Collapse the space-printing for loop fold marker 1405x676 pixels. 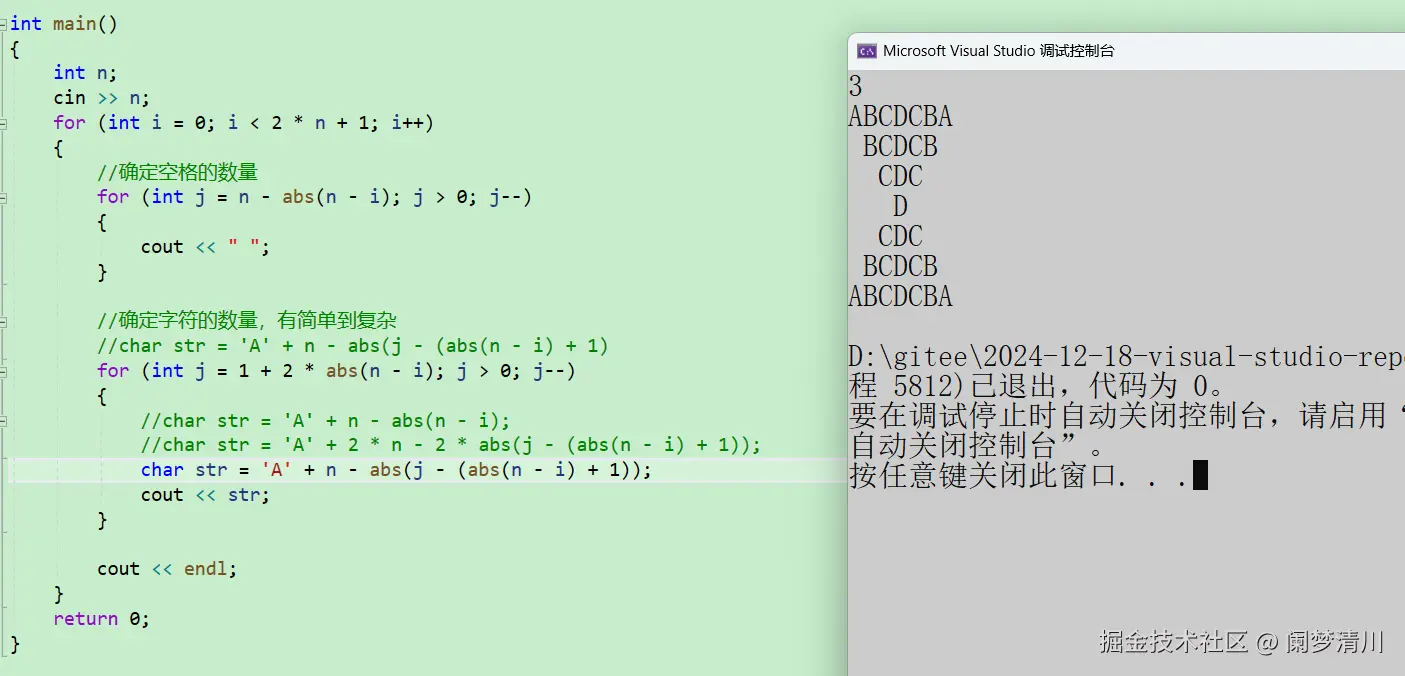[4, 197]
